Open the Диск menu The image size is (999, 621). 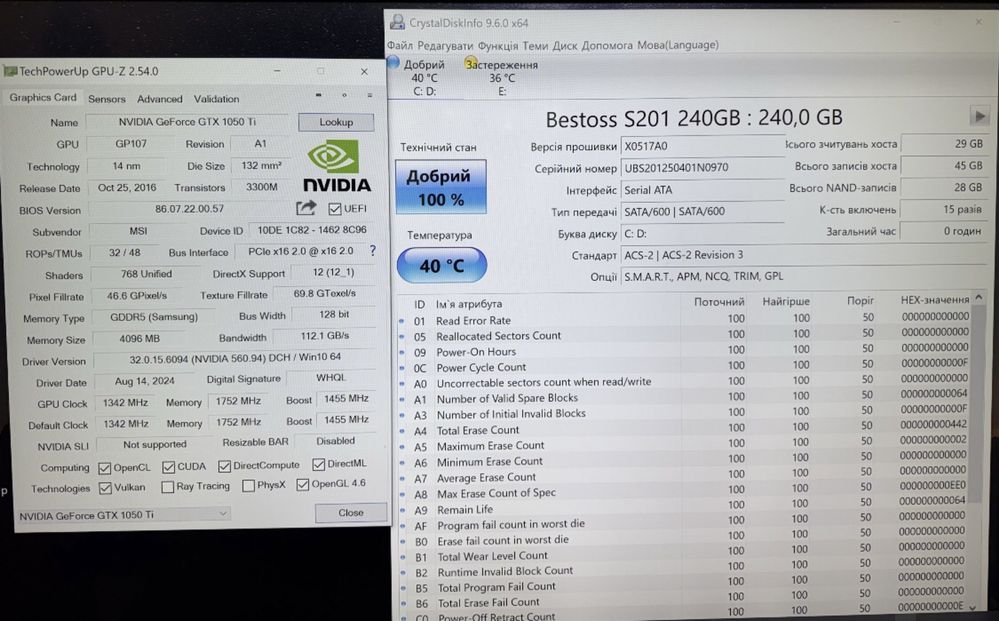tap(564, 45)
